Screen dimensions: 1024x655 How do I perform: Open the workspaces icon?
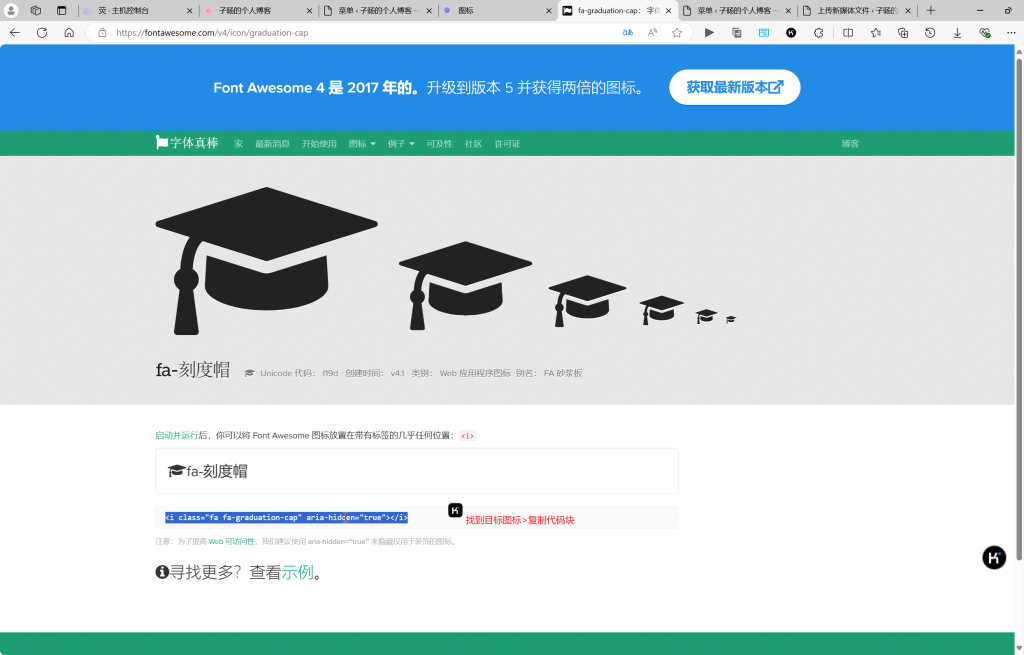coord(36,10)
